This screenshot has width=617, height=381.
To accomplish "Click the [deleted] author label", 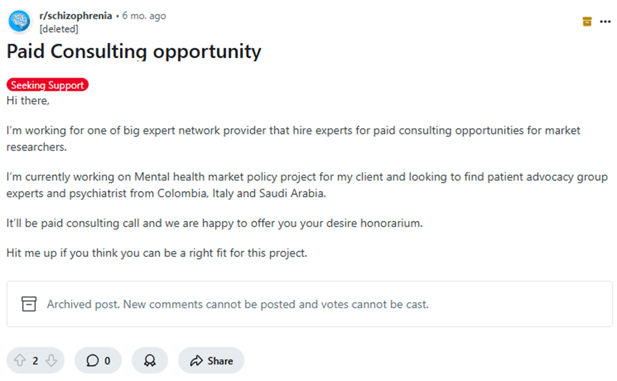I will (59, 29).
